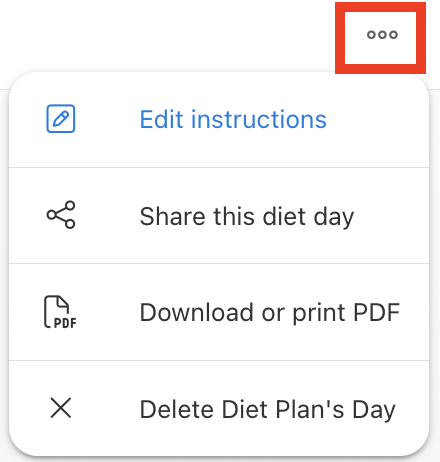Image resolution: width=440 pixels, height=462 pixels.
Task: Click the icon left of 'Share this diet day'
Action: [x=61, y=215]
